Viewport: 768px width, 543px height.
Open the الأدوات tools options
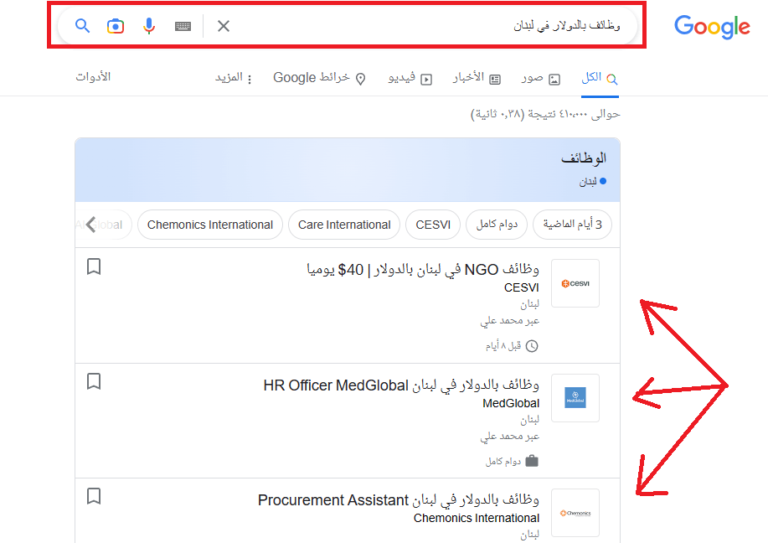point(93,77)
